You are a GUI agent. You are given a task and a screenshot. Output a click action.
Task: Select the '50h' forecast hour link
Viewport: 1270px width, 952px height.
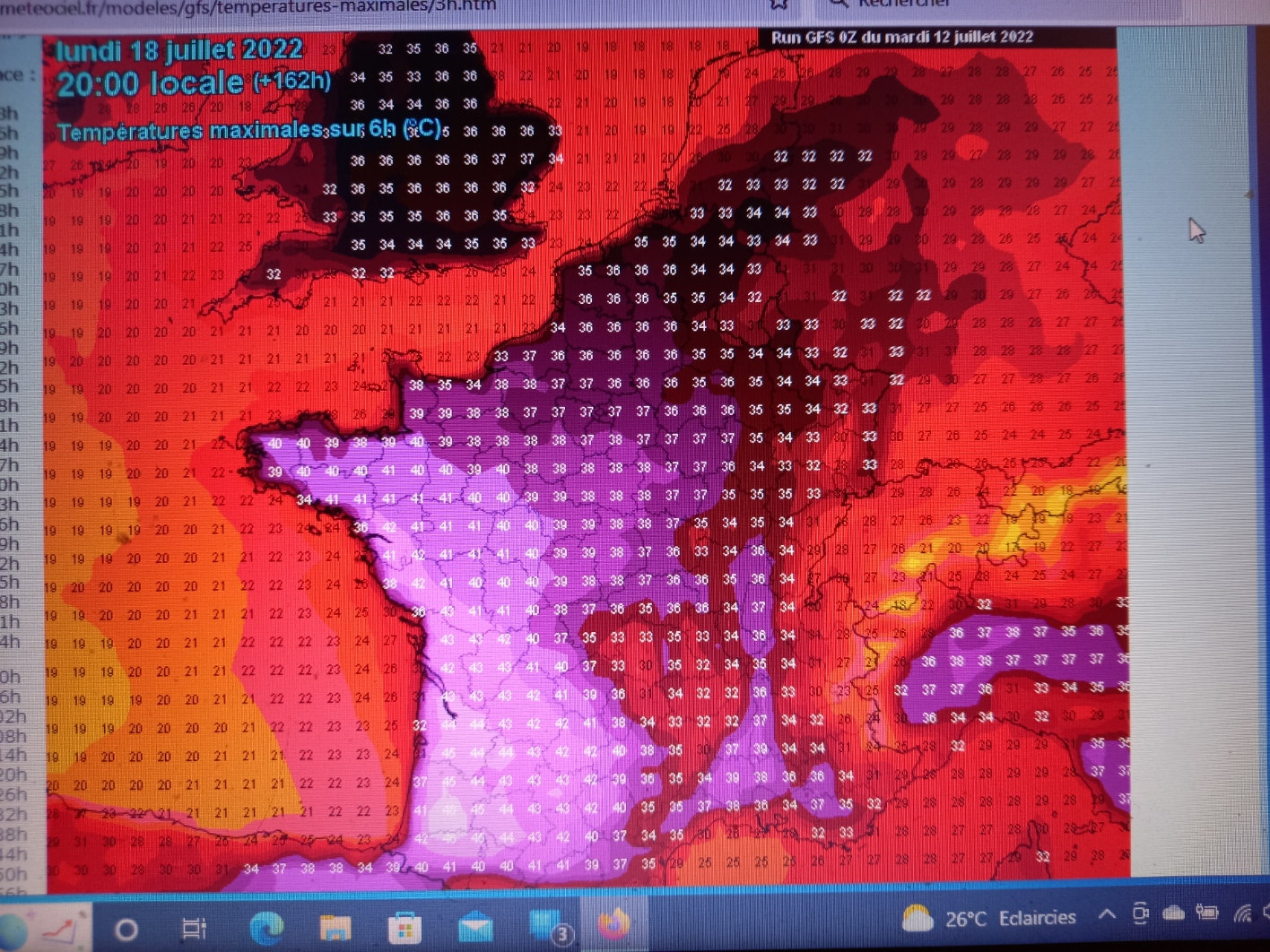13,873
